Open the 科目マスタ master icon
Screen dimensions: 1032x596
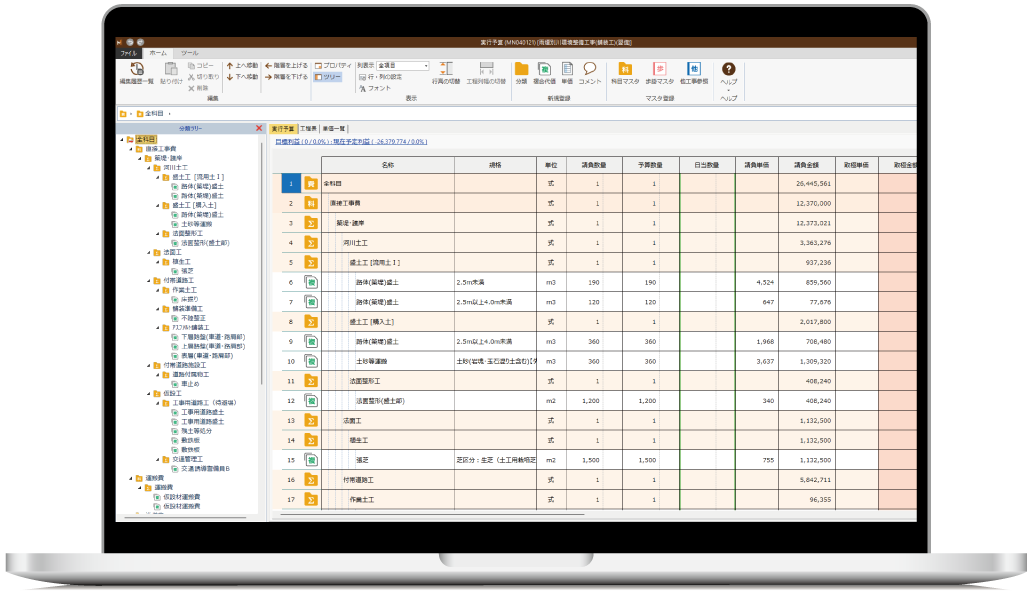point(624,70)
